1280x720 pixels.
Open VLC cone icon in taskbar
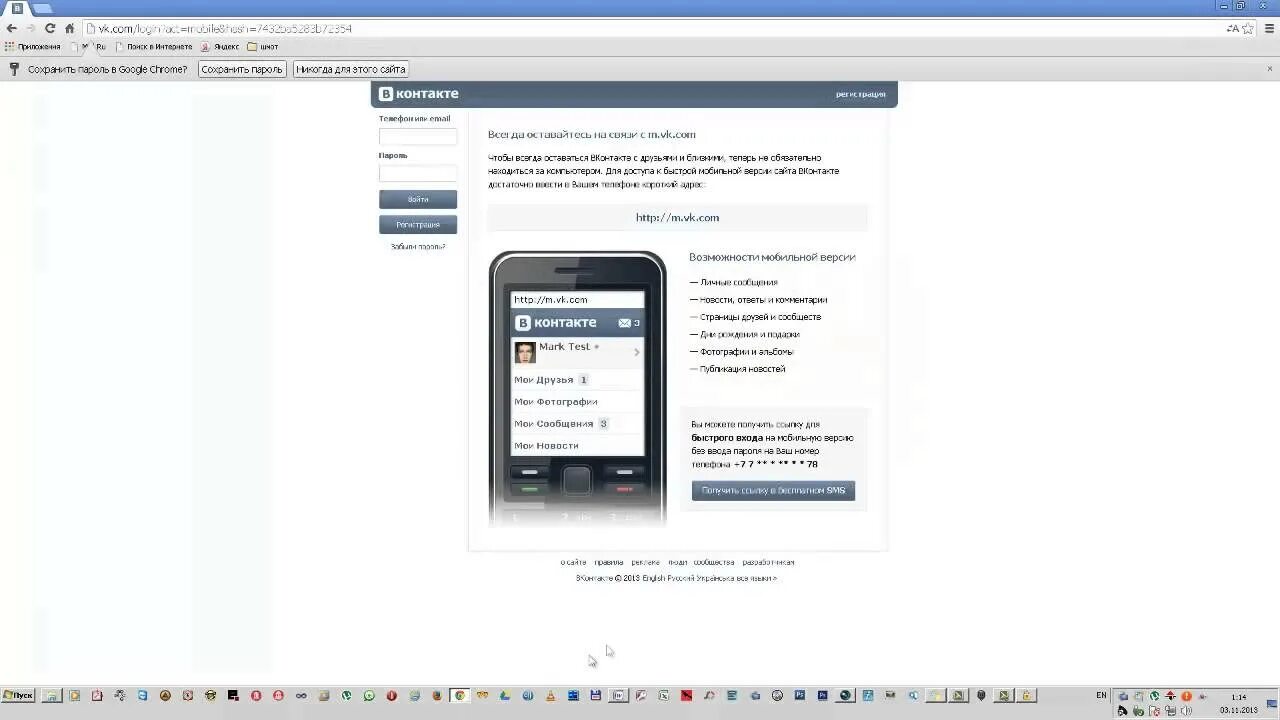[x=550, y=696]
